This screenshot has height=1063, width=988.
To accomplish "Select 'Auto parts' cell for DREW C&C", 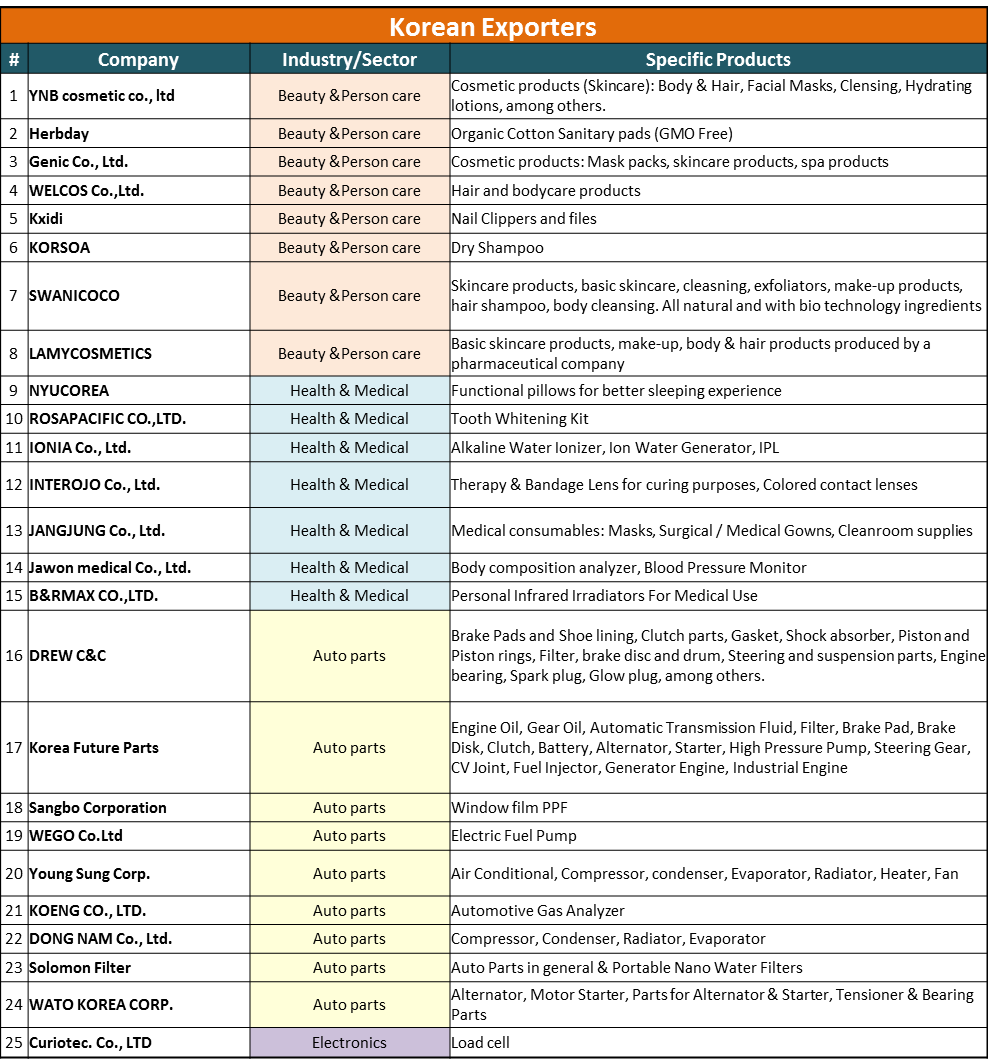I will (349, 656).
